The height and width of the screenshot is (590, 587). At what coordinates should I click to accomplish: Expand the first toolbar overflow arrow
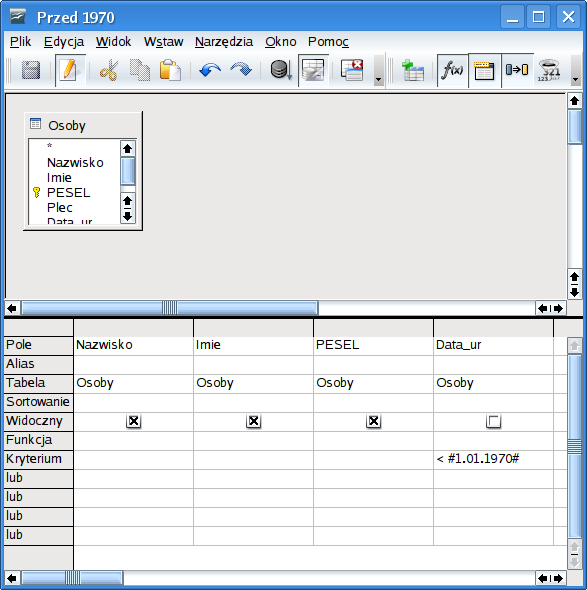pos(379,71)
